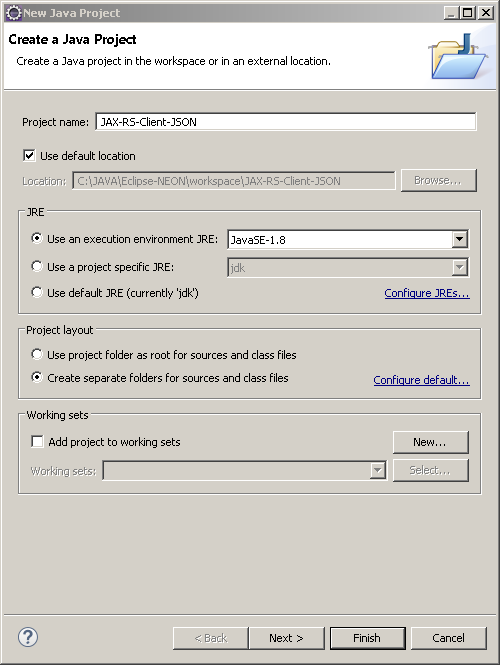
Task: Expand the JavaSE-1.8 execution environment dropdown
Action: point(459,240)
